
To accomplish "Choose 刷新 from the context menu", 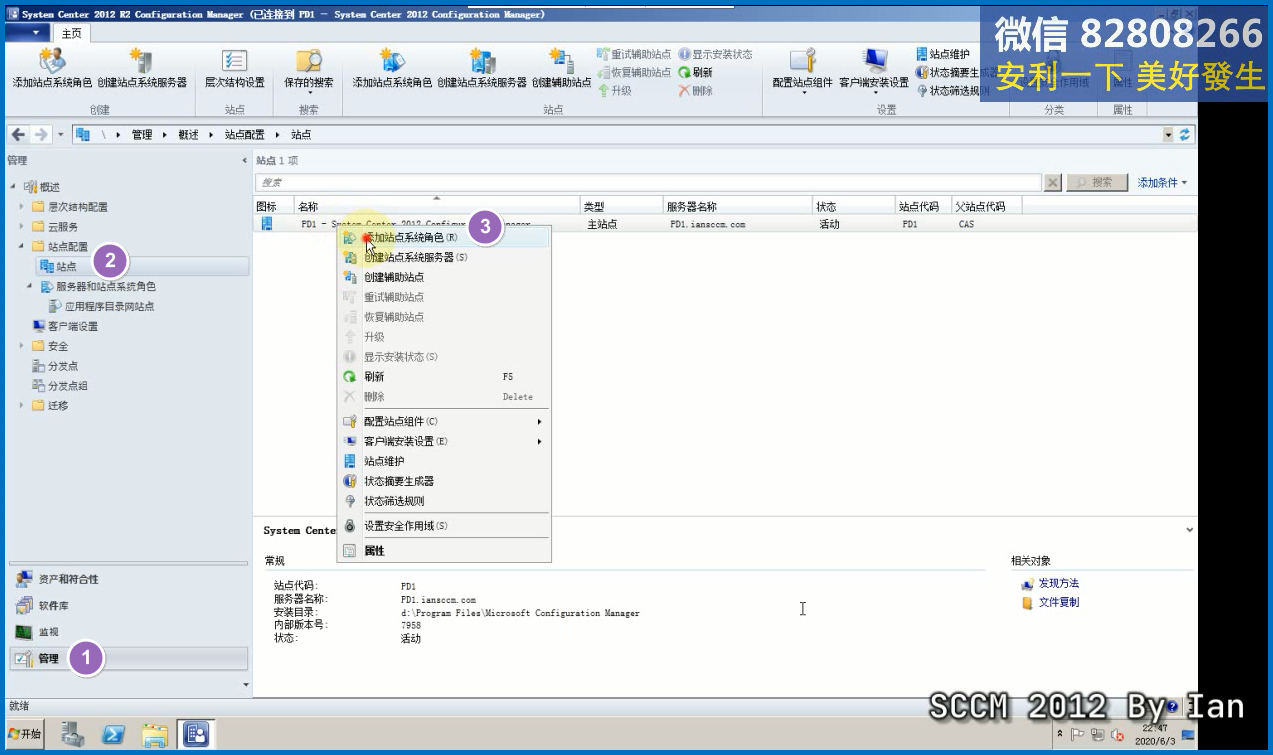I will click(445, 377).
